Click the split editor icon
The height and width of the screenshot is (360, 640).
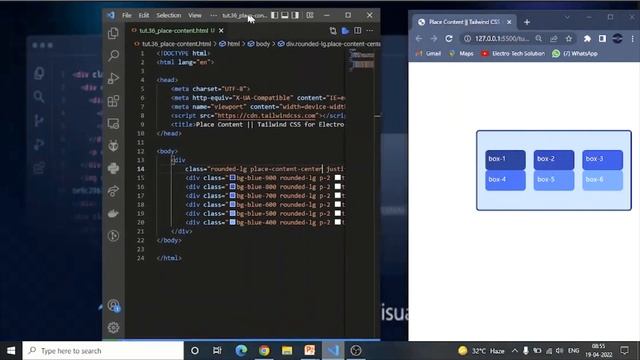pyautogui.click(x=358, y=31)
